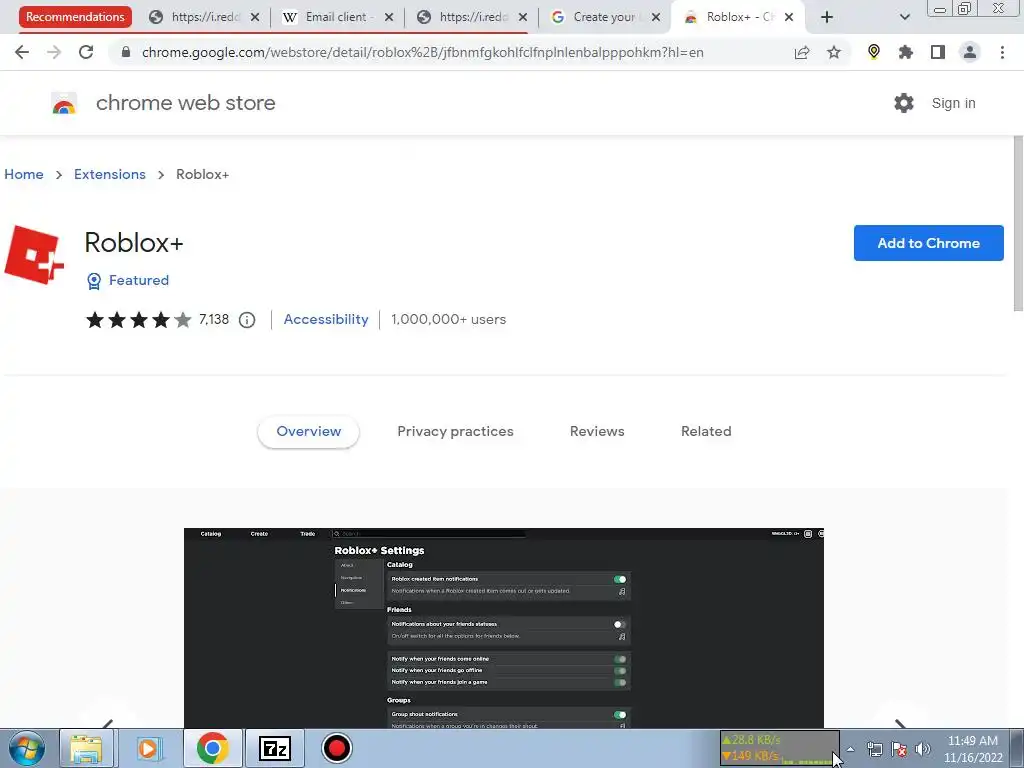The width and height of the screenshot is (1024, 768).
Task: Open the Windows Start menu
Action: [x=27, y=748]
